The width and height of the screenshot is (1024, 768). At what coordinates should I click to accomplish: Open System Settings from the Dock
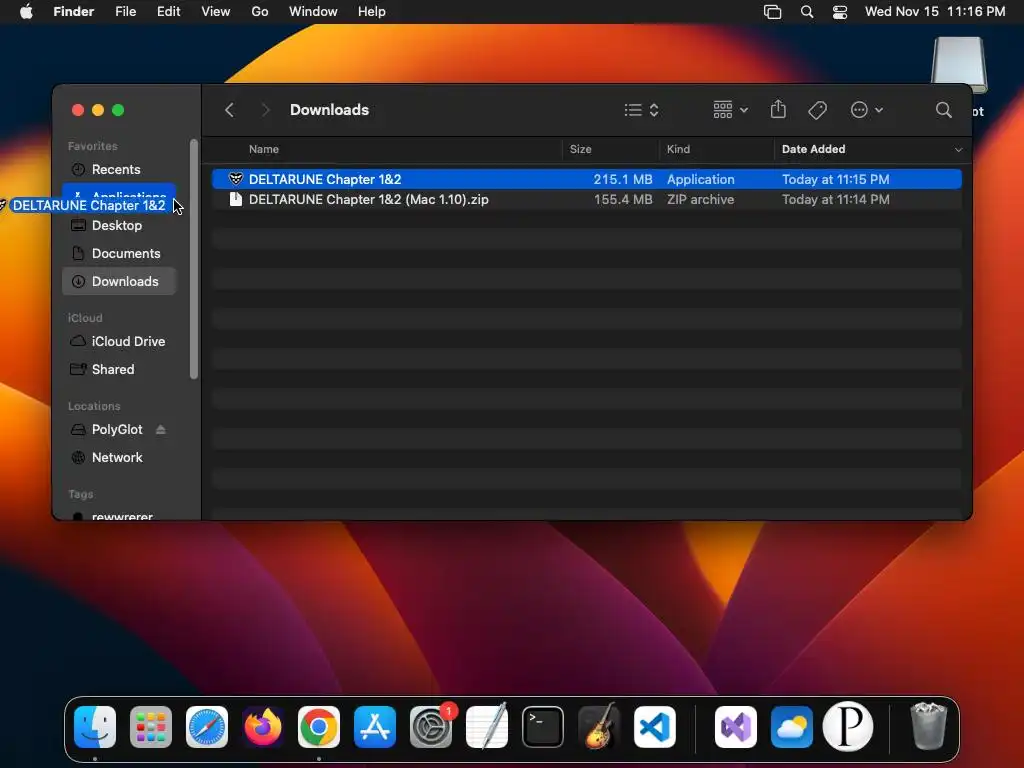[x=431, y=727]
